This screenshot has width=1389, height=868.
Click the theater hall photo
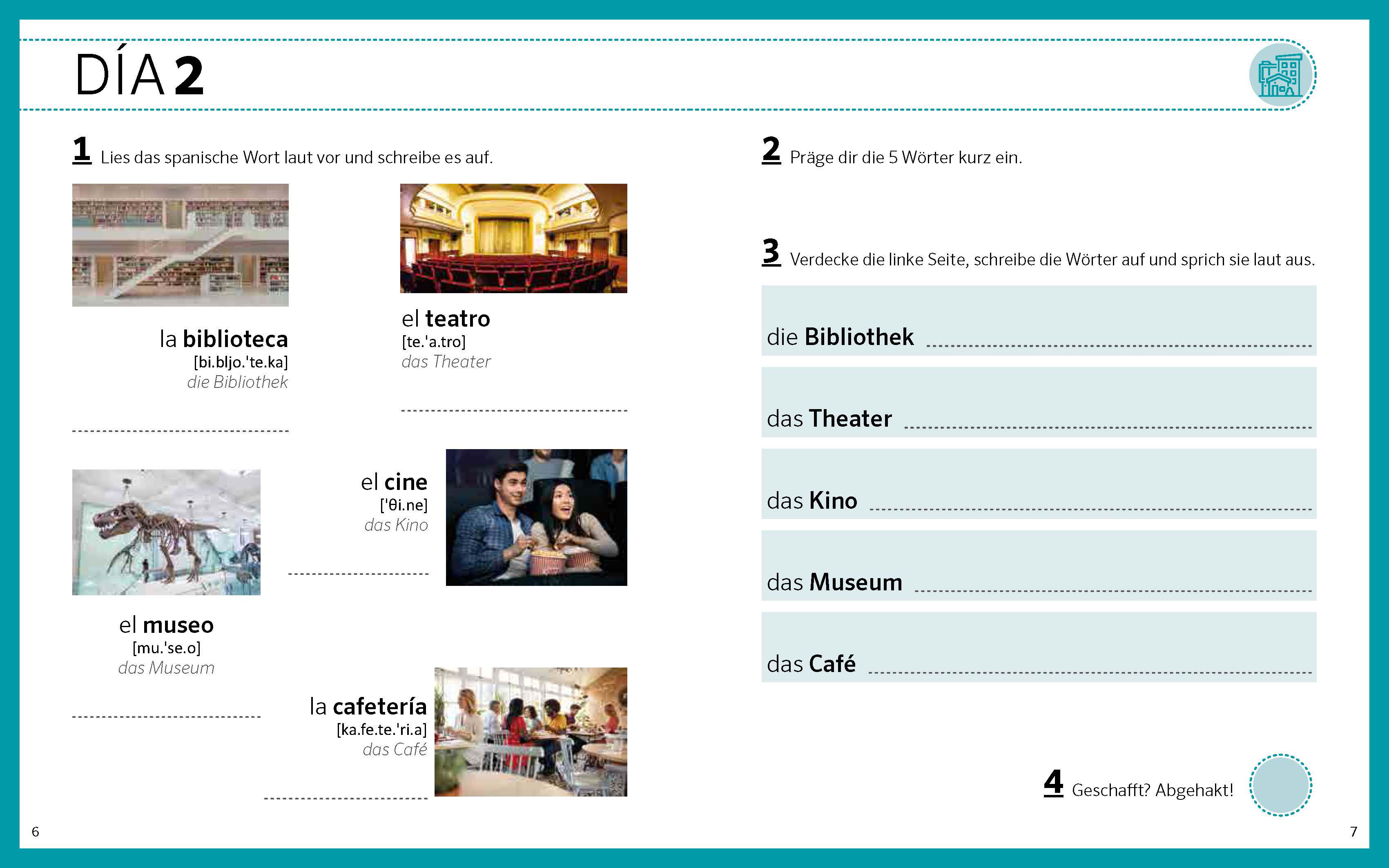click(513, 238)
